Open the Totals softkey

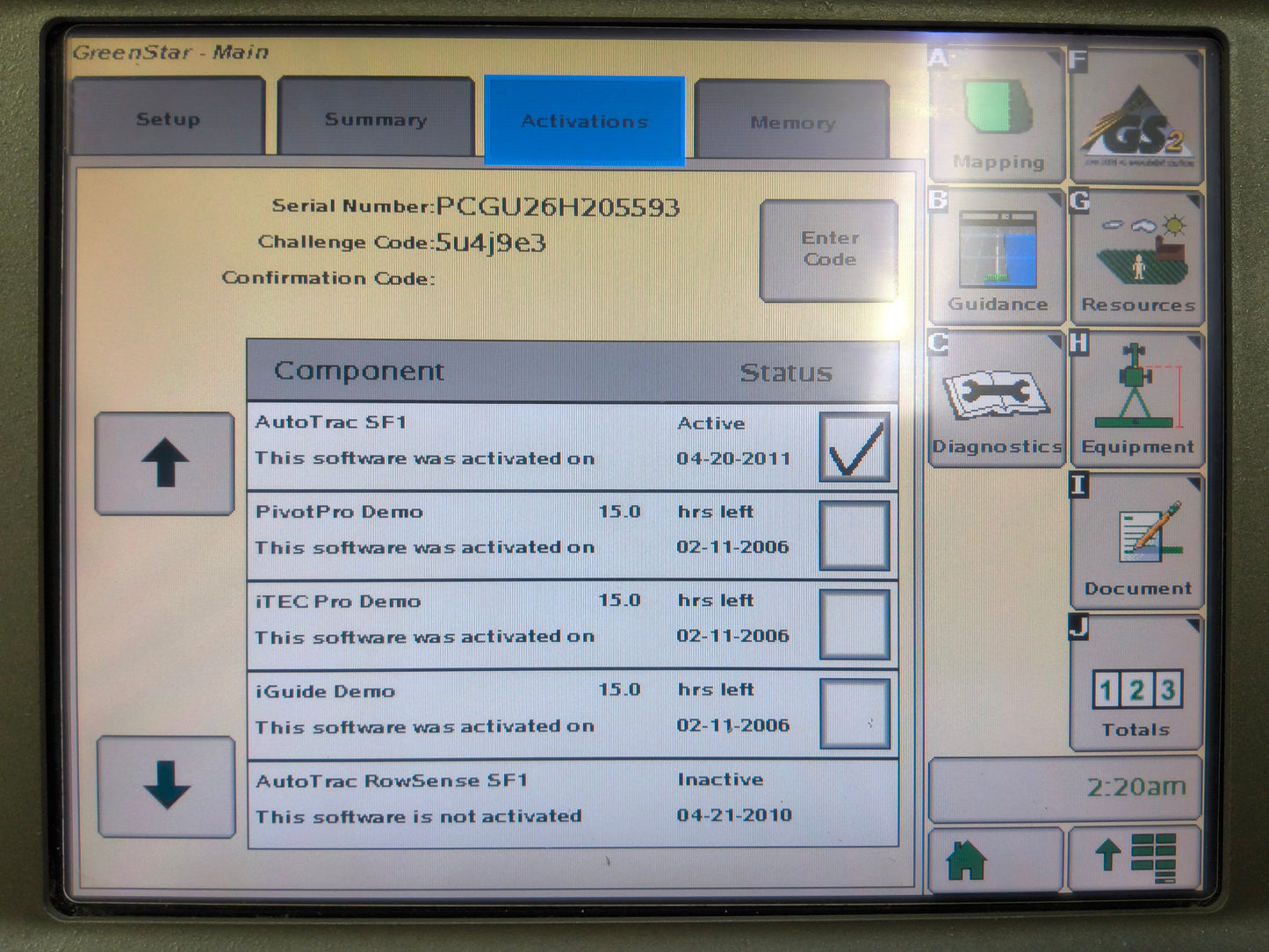1137,683
